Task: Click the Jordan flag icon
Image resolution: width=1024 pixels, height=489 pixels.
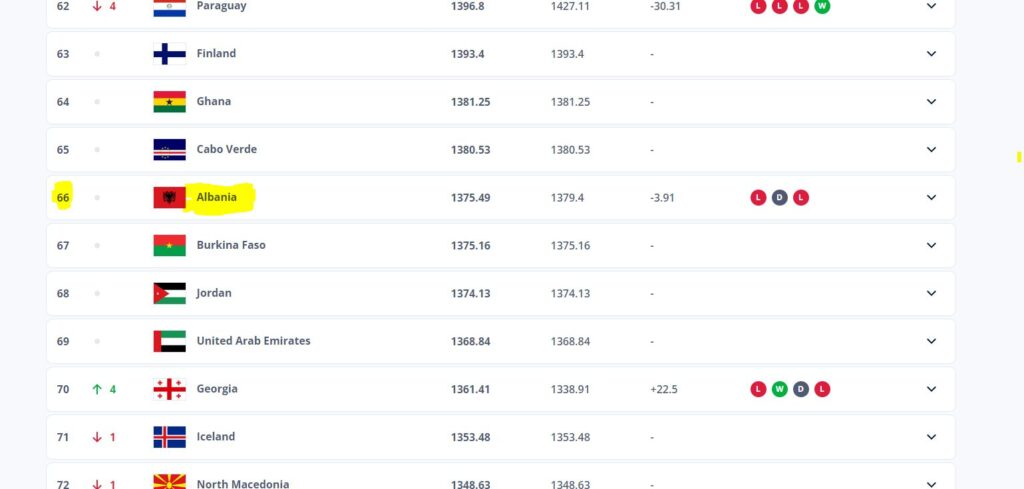Action: 169,293
